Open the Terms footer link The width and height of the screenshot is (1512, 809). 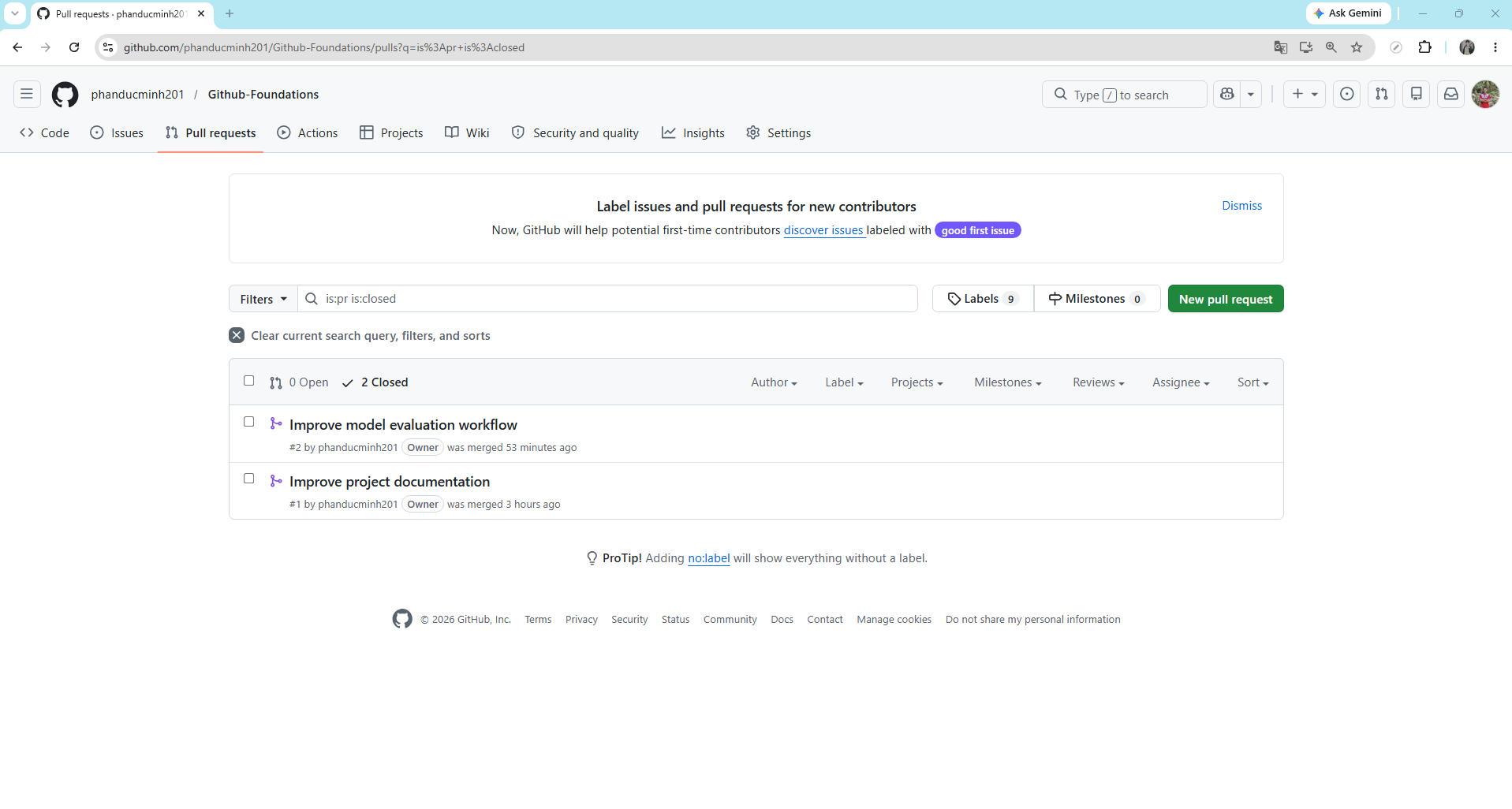click(x=538, y=620)
